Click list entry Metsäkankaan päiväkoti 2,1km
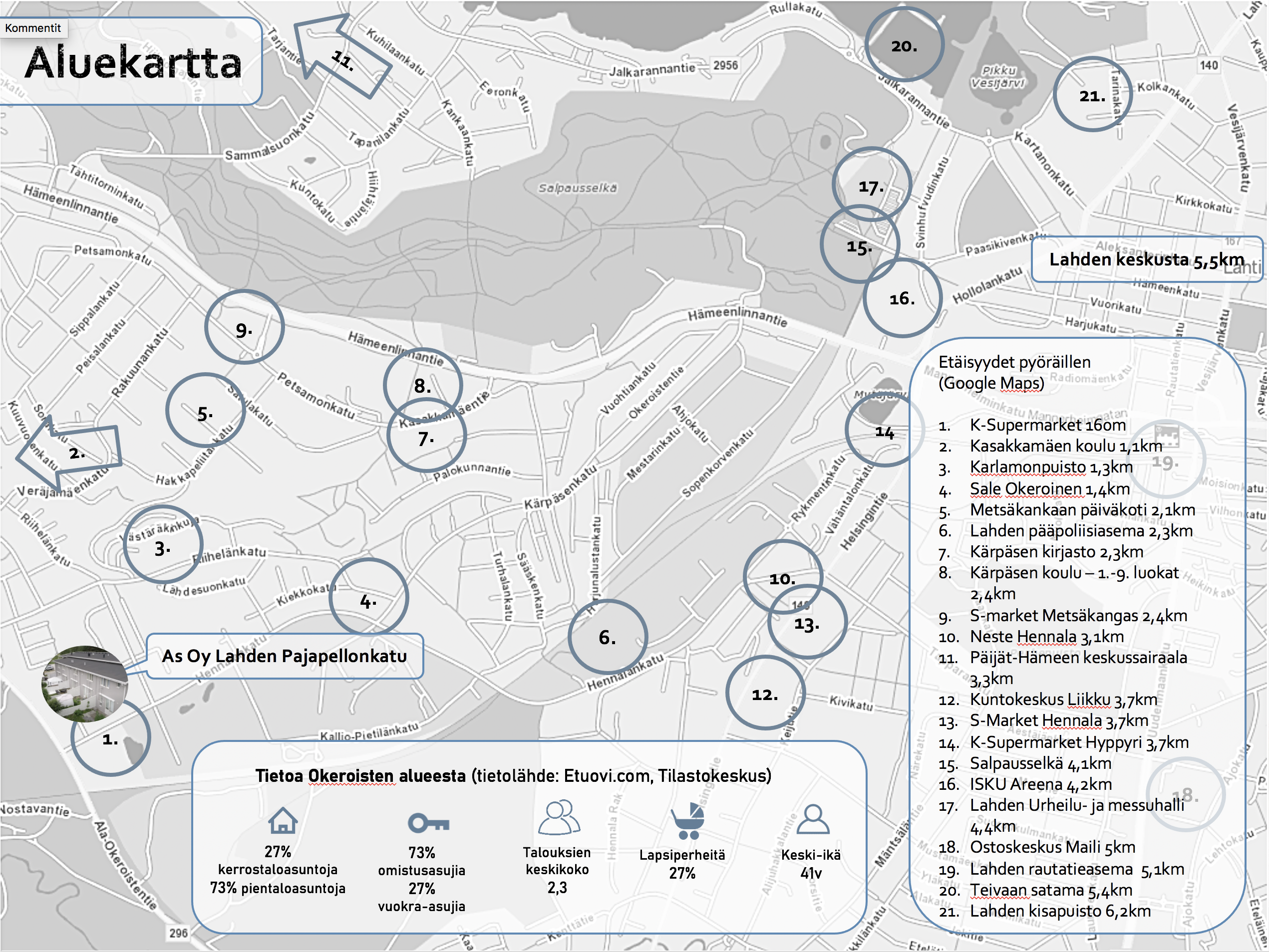 pos(1082,509)
